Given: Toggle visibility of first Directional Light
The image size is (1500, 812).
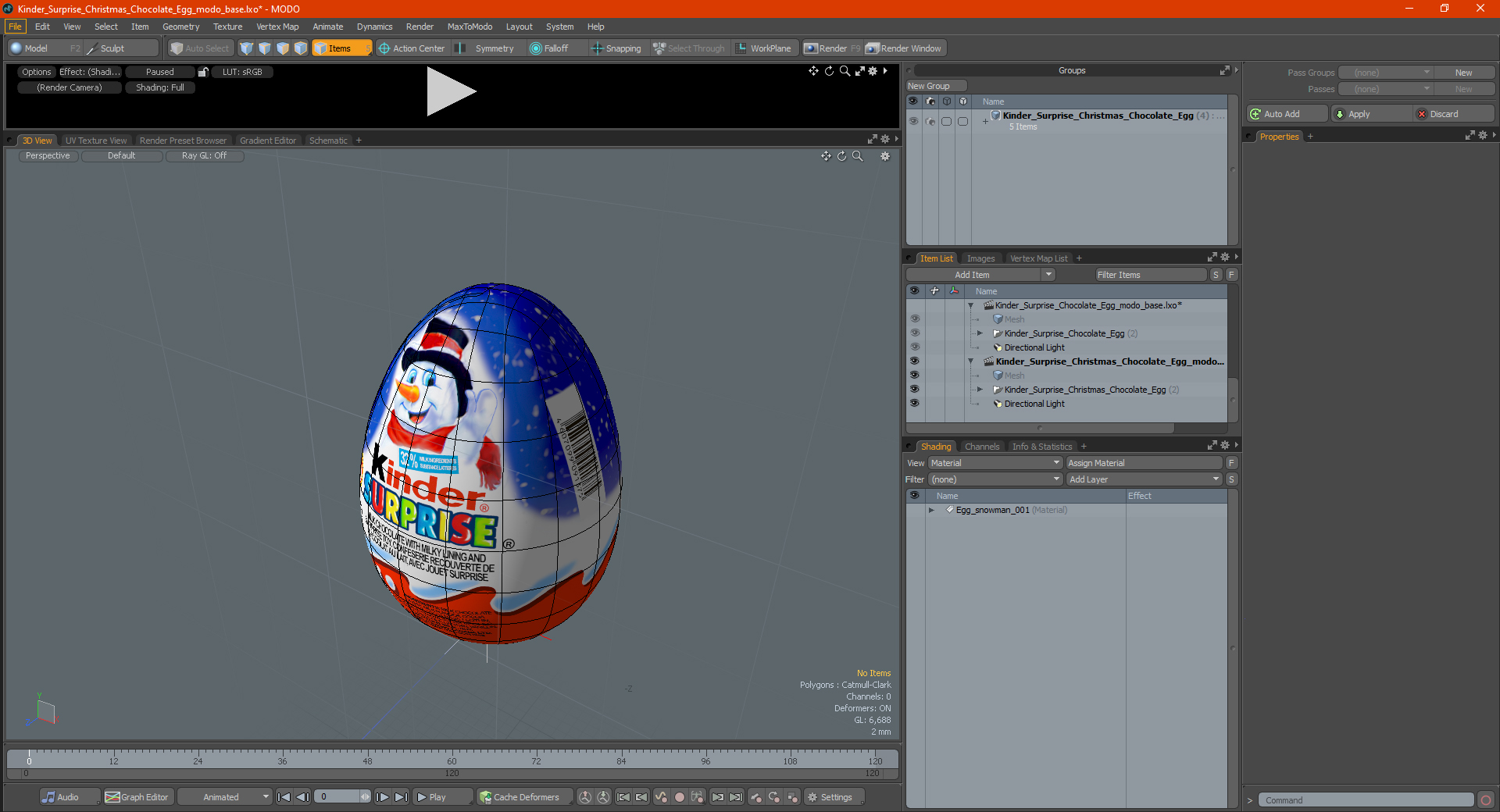Looking at the screenshot, I should click(914, 347).
